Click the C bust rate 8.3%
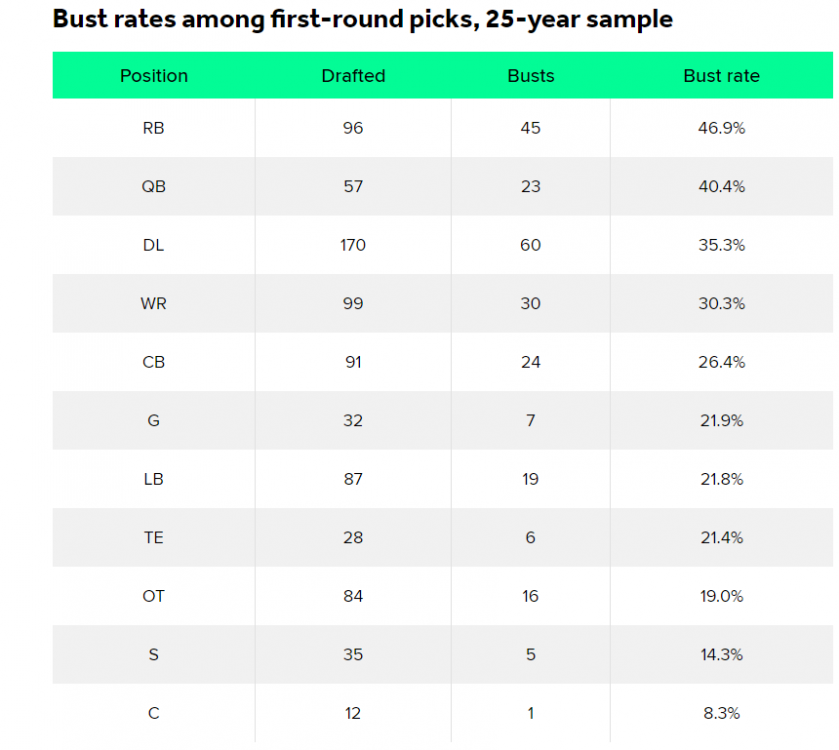The height and width of the screenshot is (750, 839). 721,713
